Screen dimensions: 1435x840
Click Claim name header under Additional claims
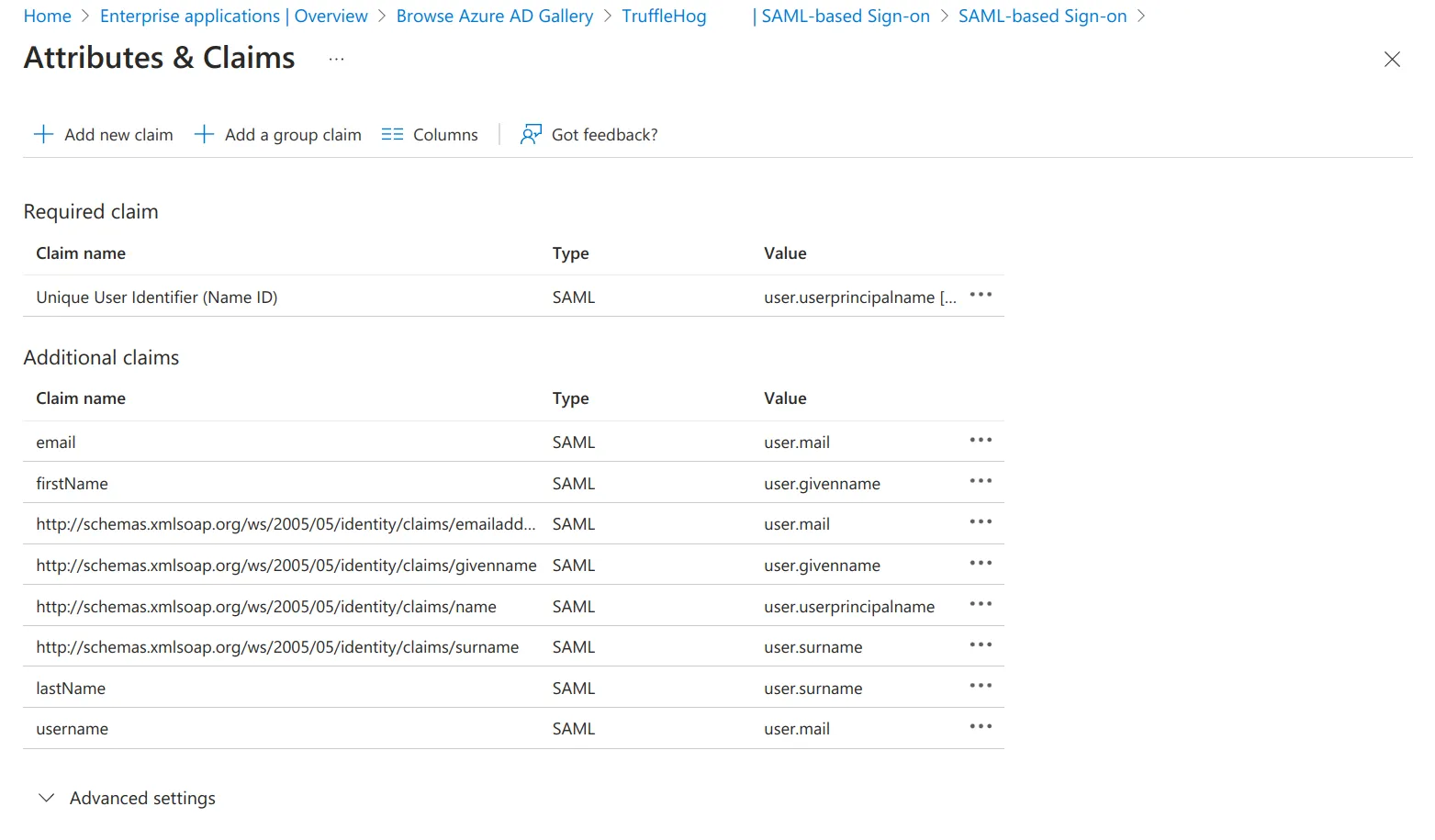tap(81, 398)
